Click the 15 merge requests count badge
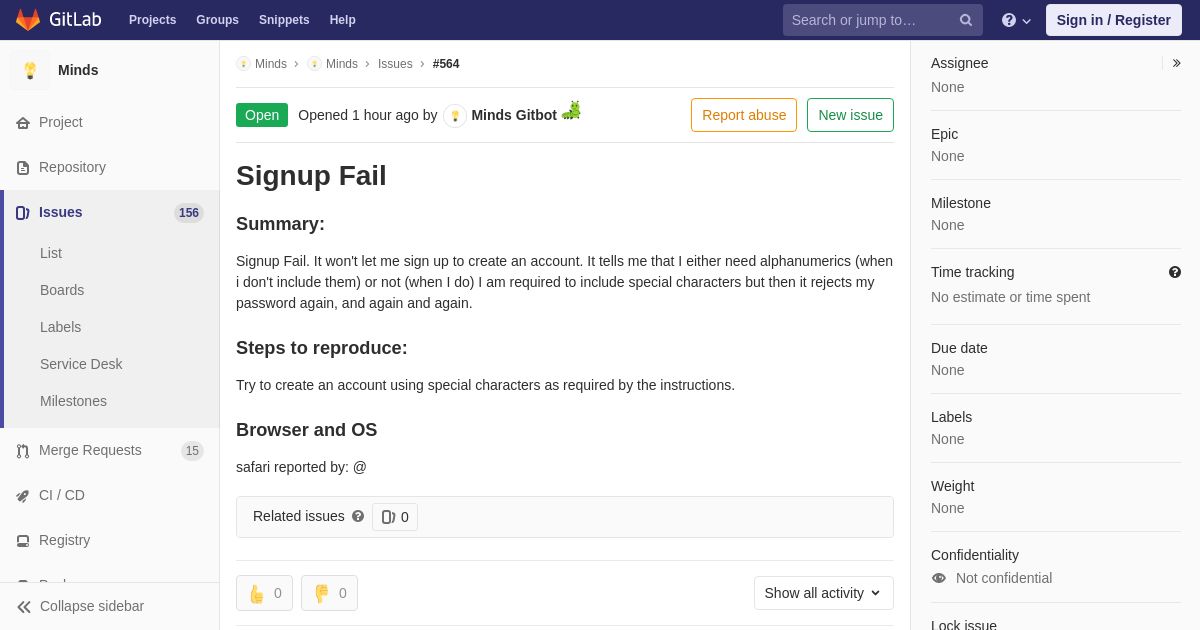 (x=192, y=451)
